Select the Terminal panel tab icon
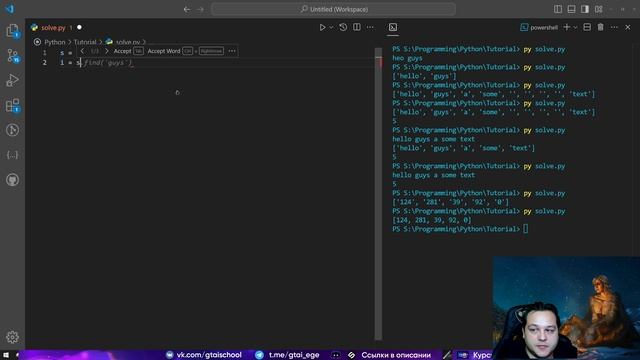Screen dimensions: 640x360 pos(393,27)
